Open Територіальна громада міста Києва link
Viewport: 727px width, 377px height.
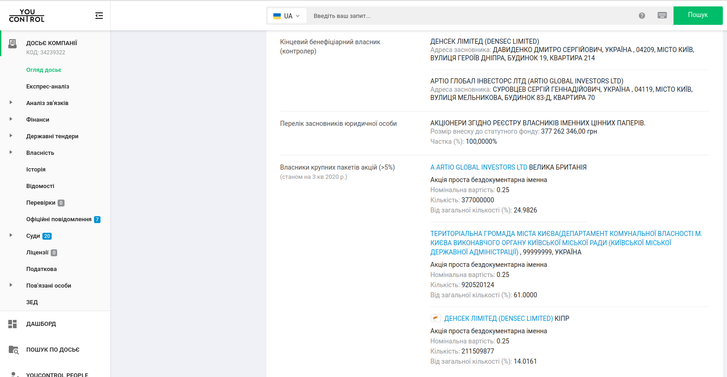[x=566, y=243]
